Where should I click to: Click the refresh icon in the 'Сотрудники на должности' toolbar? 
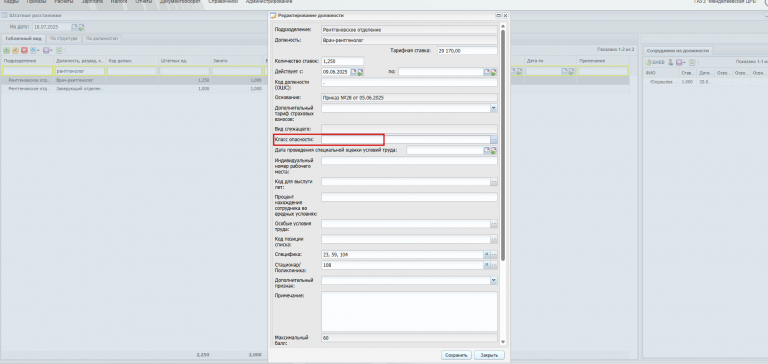692,62
